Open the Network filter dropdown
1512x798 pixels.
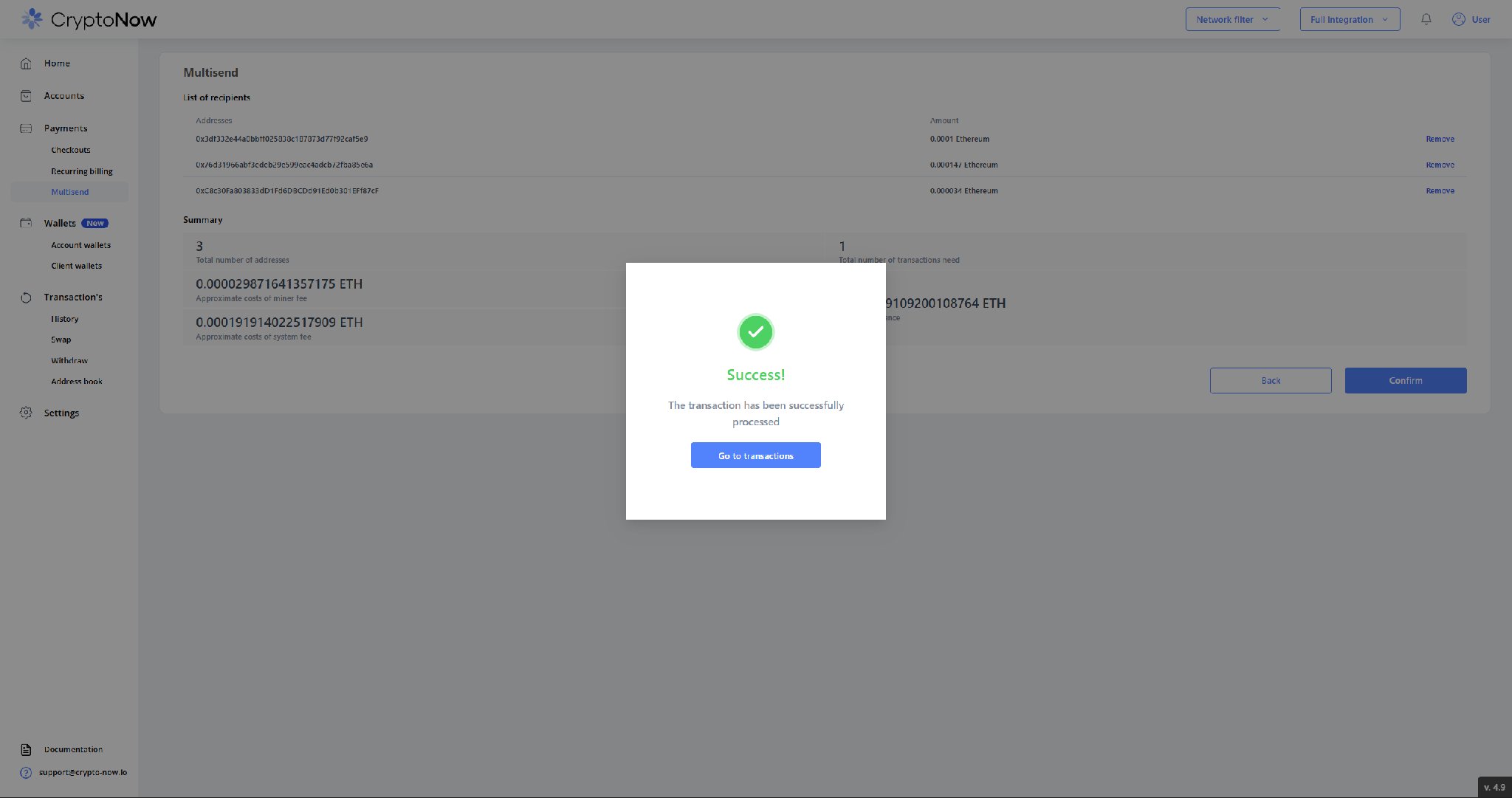[1233, 19]
